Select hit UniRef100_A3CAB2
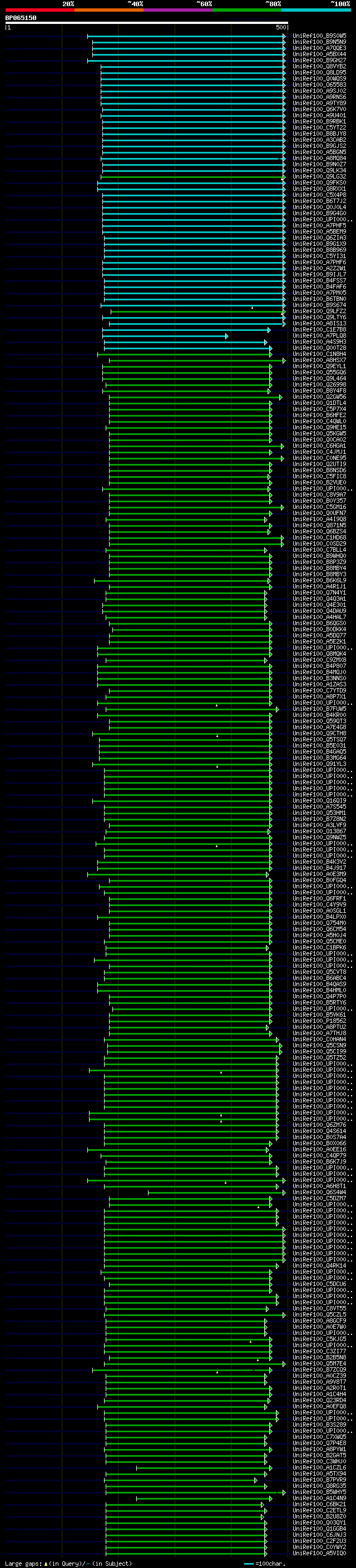 click(x=319, y=140)
